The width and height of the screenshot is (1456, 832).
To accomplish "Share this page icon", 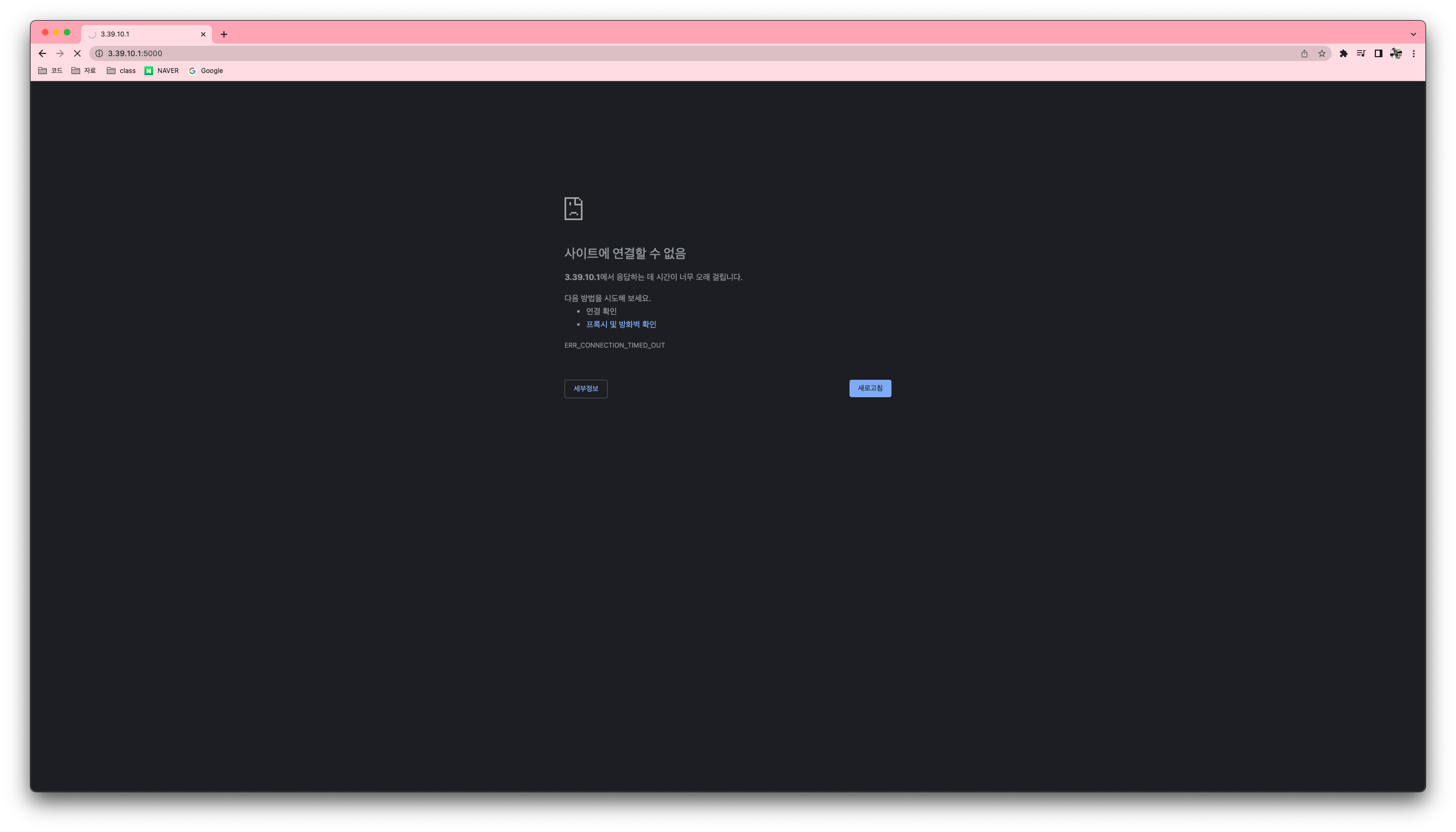I will point(1304,53).
